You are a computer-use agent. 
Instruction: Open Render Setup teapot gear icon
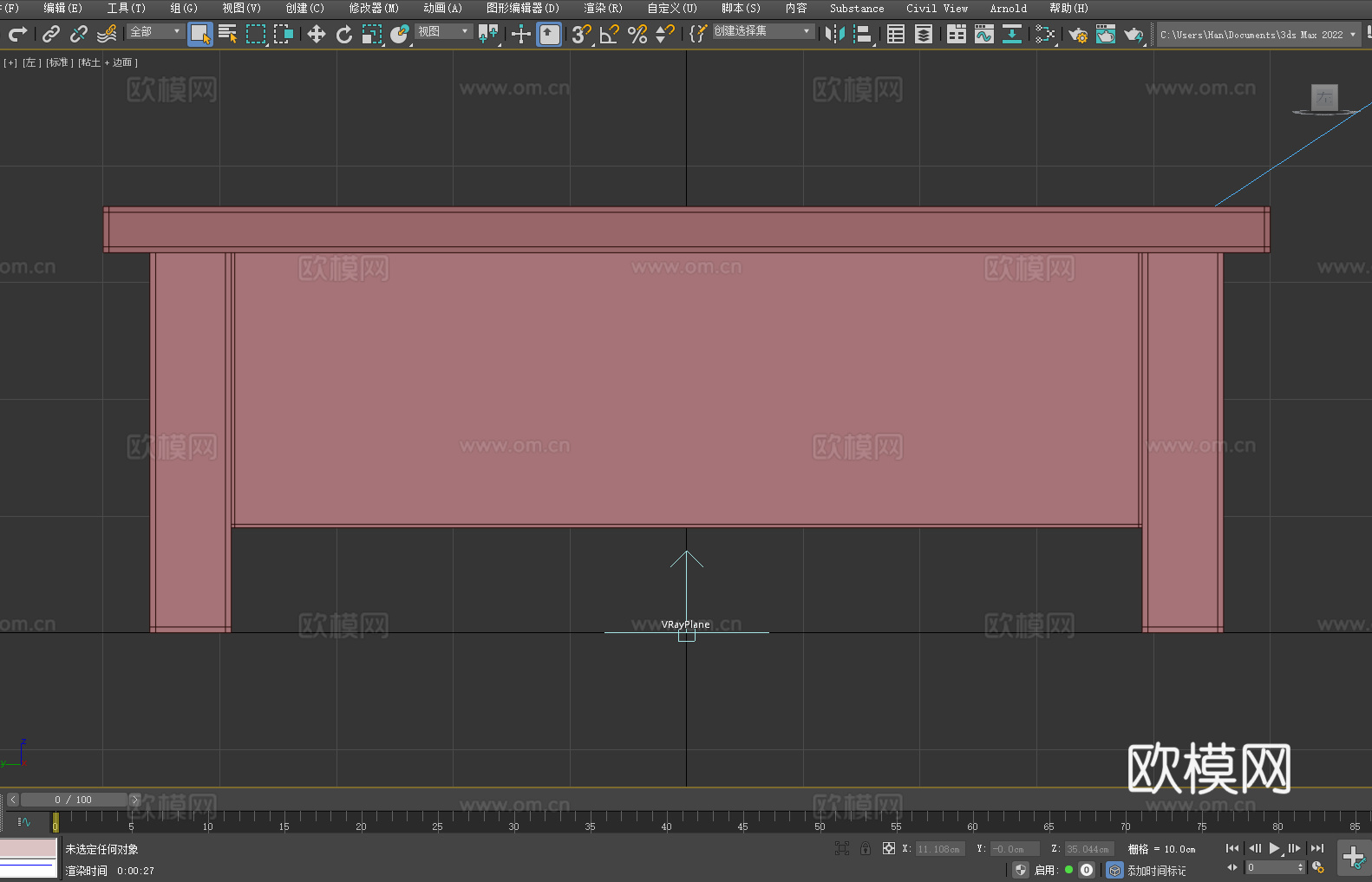coord(1078,34)
